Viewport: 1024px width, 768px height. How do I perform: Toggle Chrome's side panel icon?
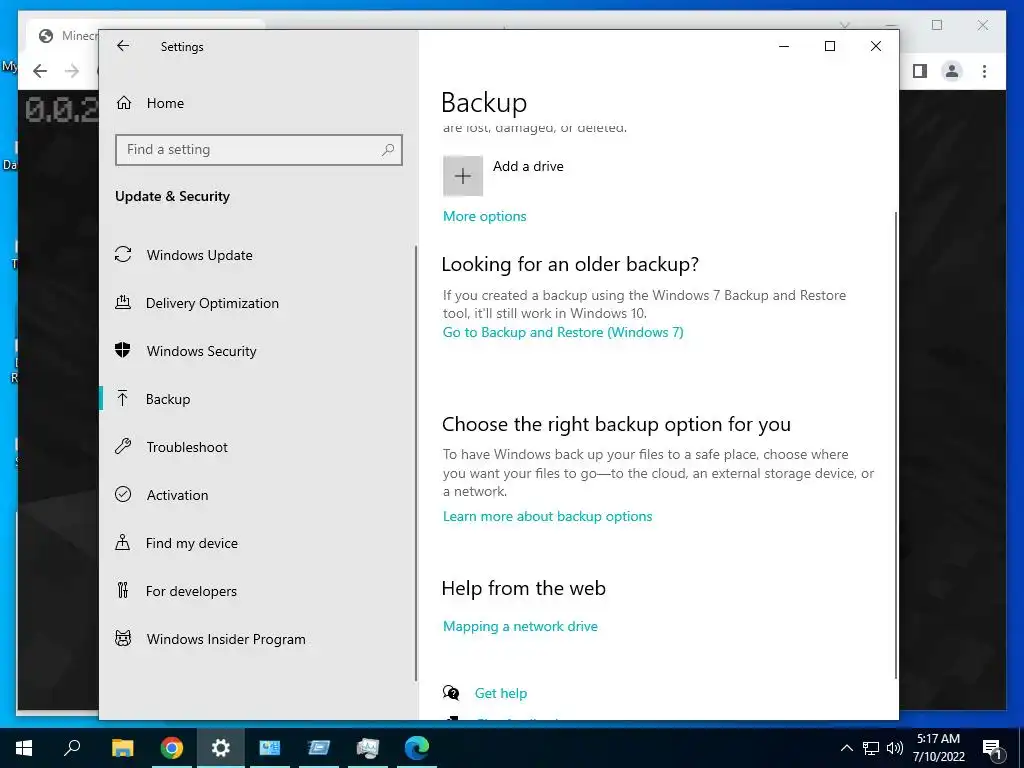[x=920, y=71]
